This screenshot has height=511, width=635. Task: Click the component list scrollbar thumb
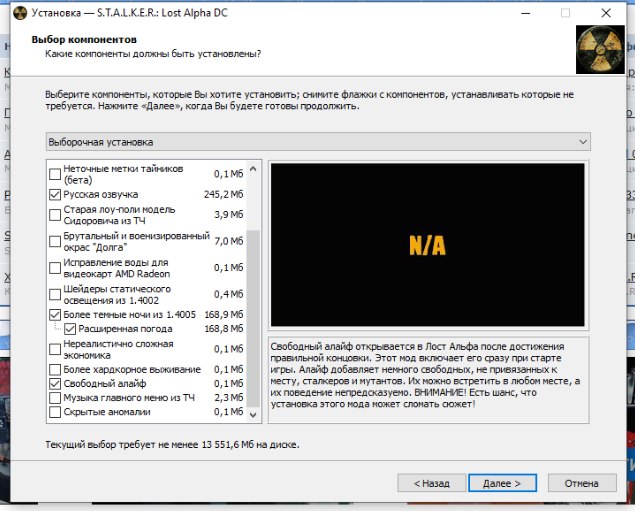click(253, 318)
